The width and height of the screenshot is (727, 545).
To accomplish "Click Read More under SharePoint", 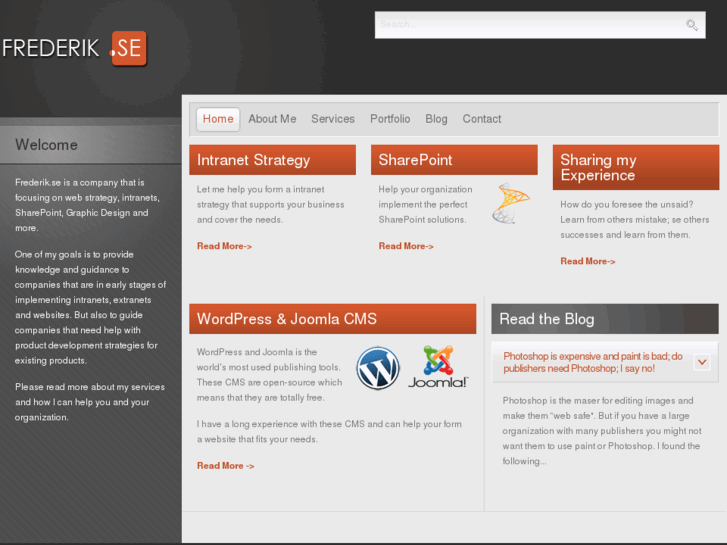I will click(x=406, y=246).
